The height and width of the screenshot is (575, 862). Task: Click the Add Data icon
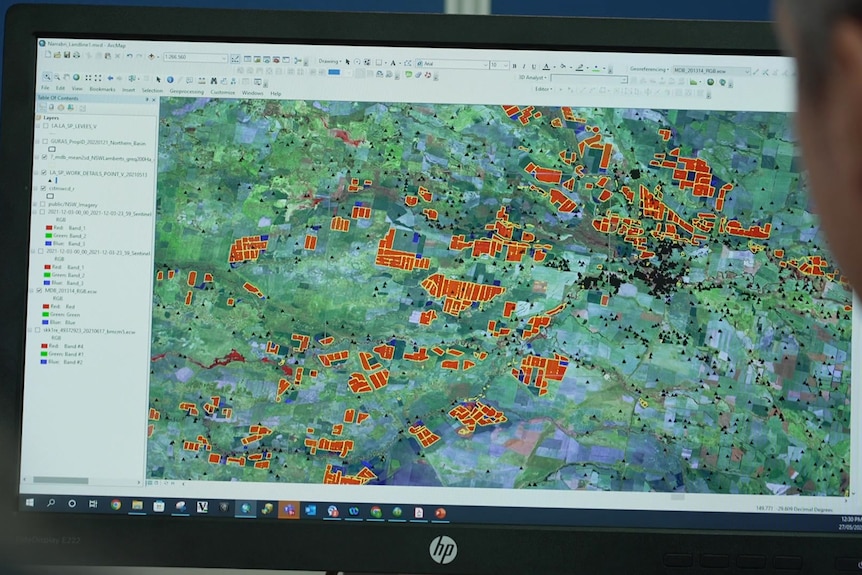(x=151, y=57)
